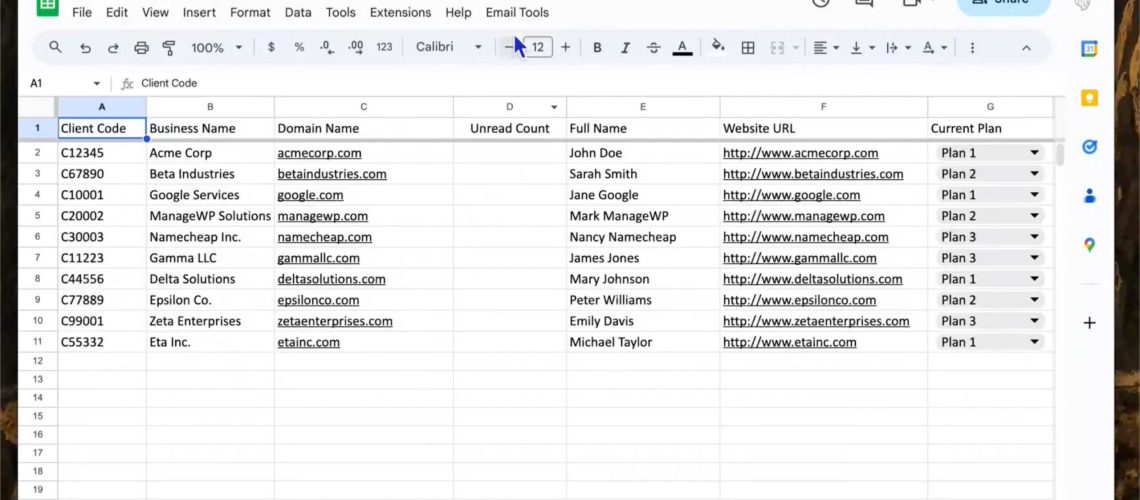Open the Calibri font dropdown

[448, 48]
